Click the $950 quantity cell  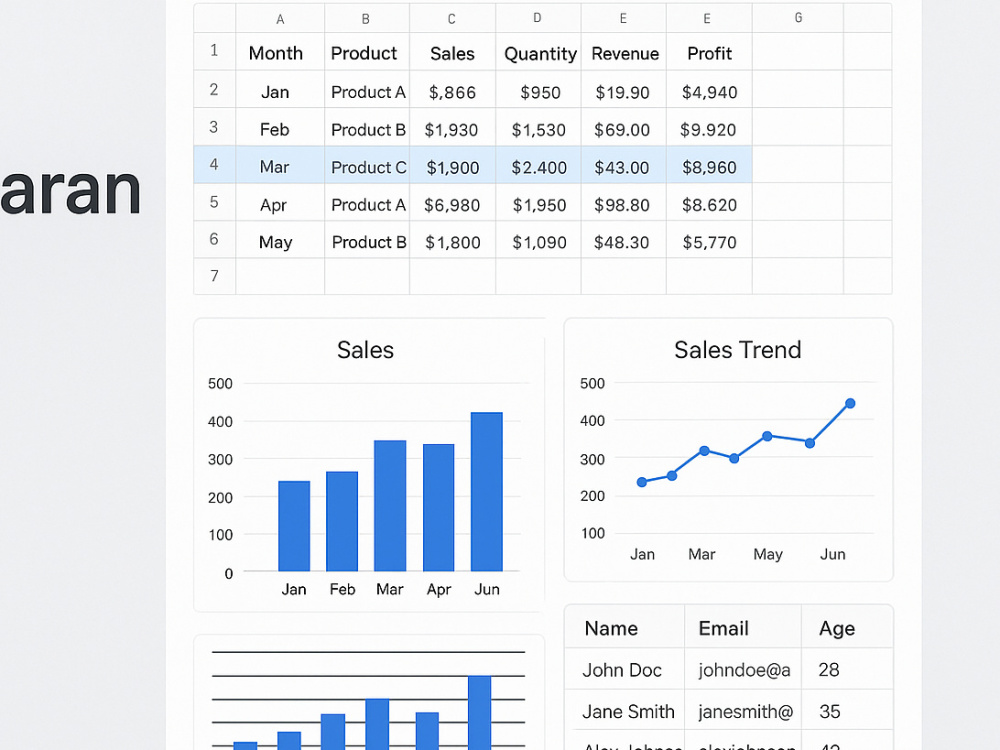(x=538, y=90)
